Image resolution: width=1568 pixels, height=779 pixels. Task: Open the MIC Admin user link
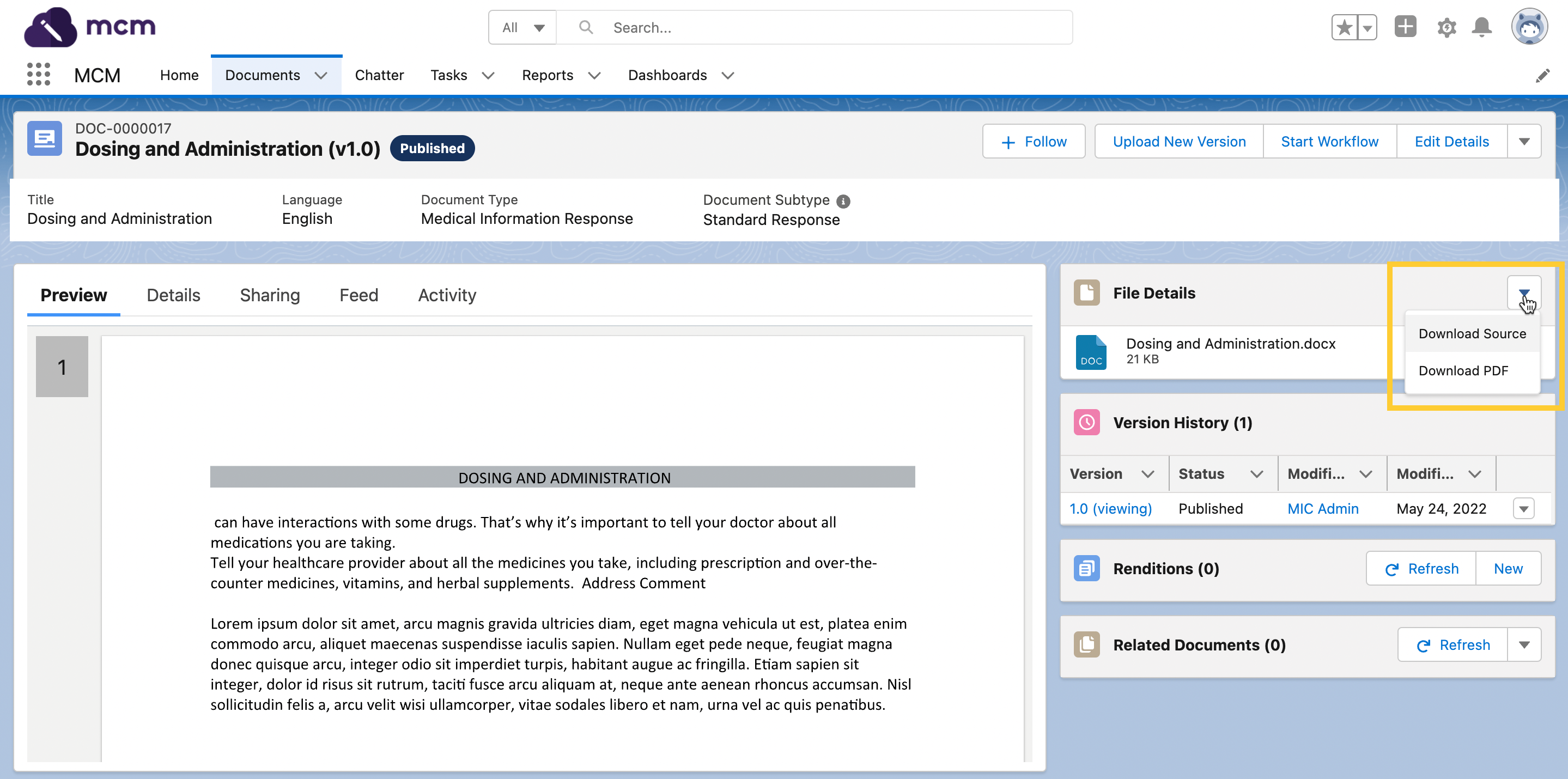coord(1323,508)
